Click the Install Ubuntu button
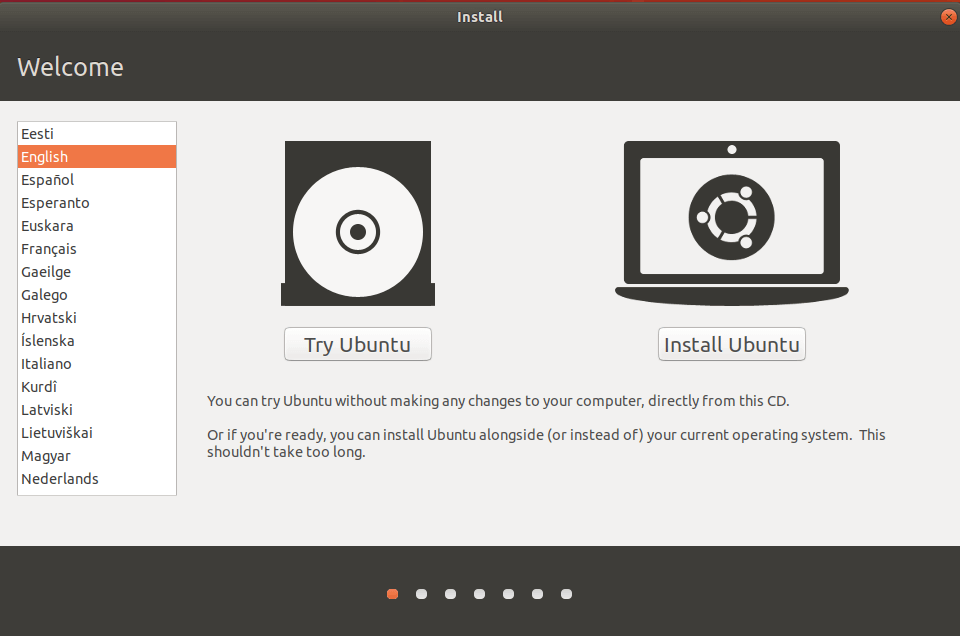The height and width of the screenshot is (636, 960). 732,344
